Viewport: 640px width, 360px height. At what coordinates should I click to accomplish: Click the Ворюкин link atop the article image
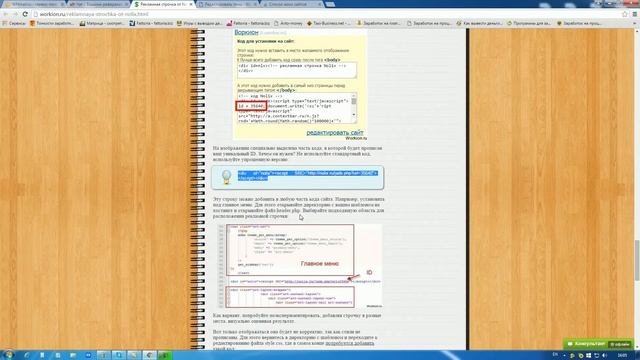[x=247, y=32]
